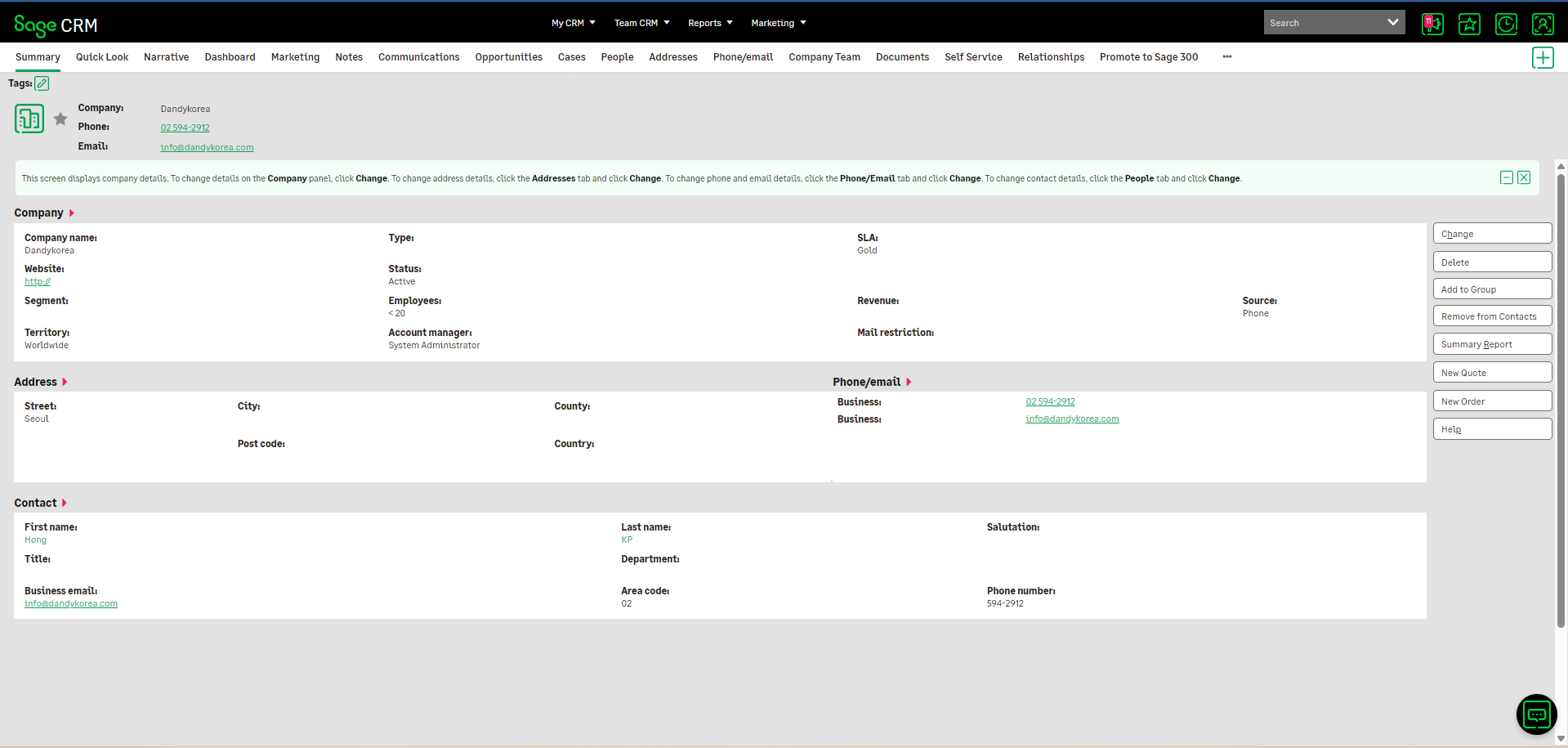Viewport: 1568px width, 748px height.
Task: Open contact last name KP link
Action: point(627,540)
